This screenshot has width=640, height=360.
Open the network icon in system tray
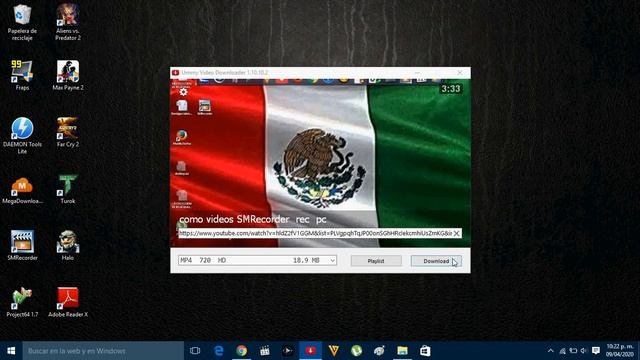tap(563, 351)
